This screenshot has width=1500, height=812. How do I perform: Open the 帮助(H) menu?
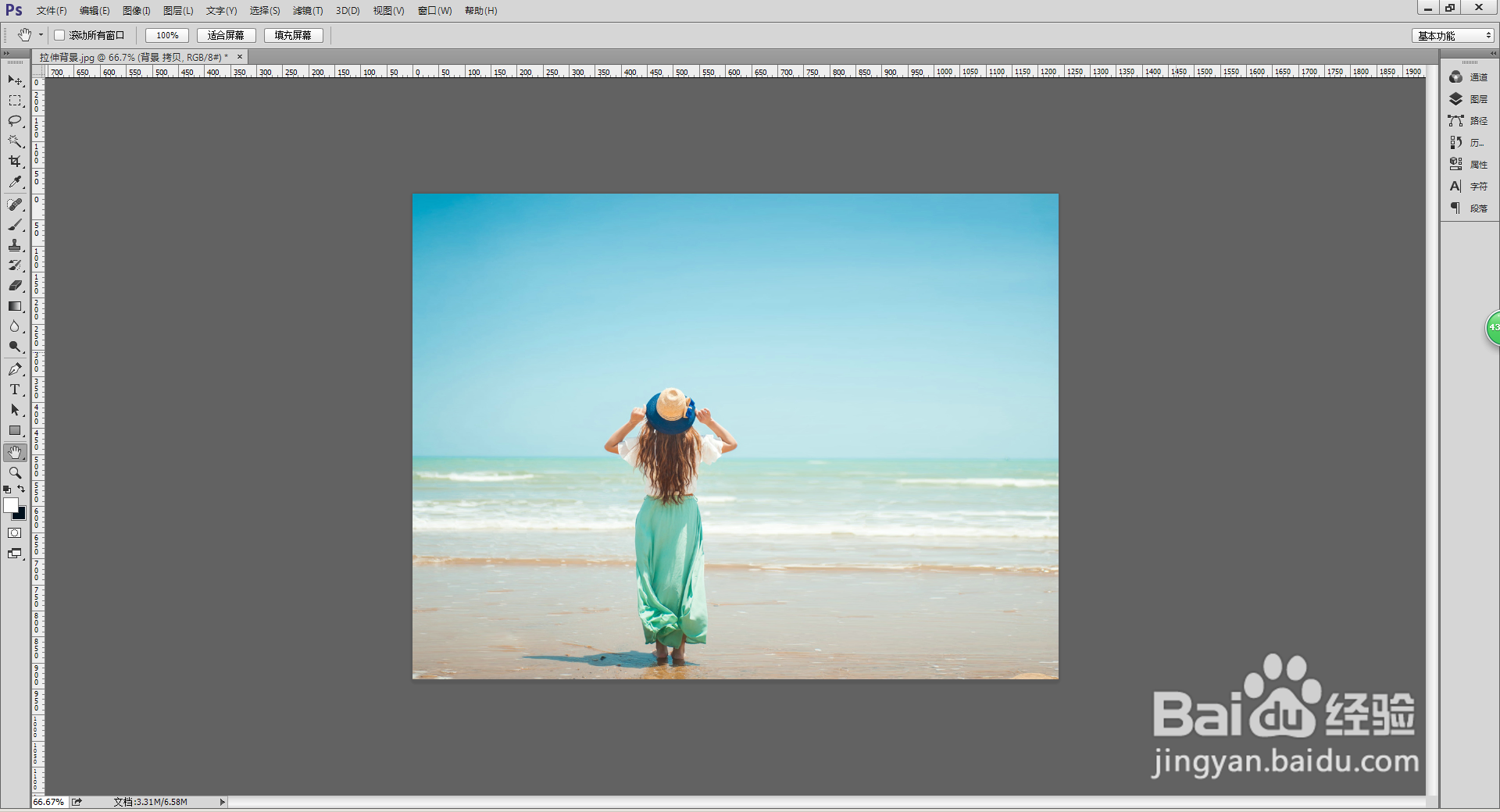pyautogui.click(x=480, y=11)
